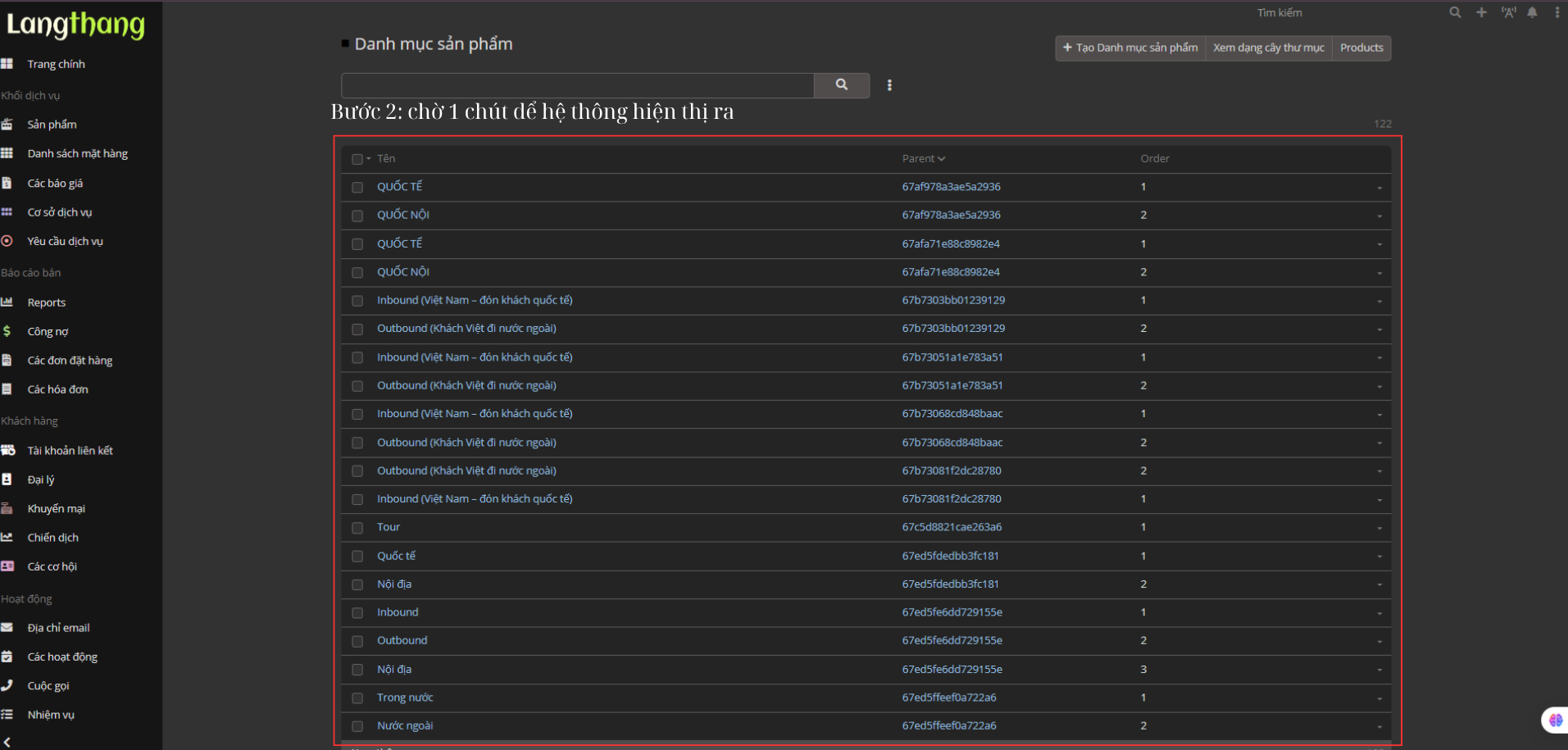Screen dimensions: 1568x750
Task: Click Tạo Danh mục sản phẩm button
Action: click(1130, 48)
